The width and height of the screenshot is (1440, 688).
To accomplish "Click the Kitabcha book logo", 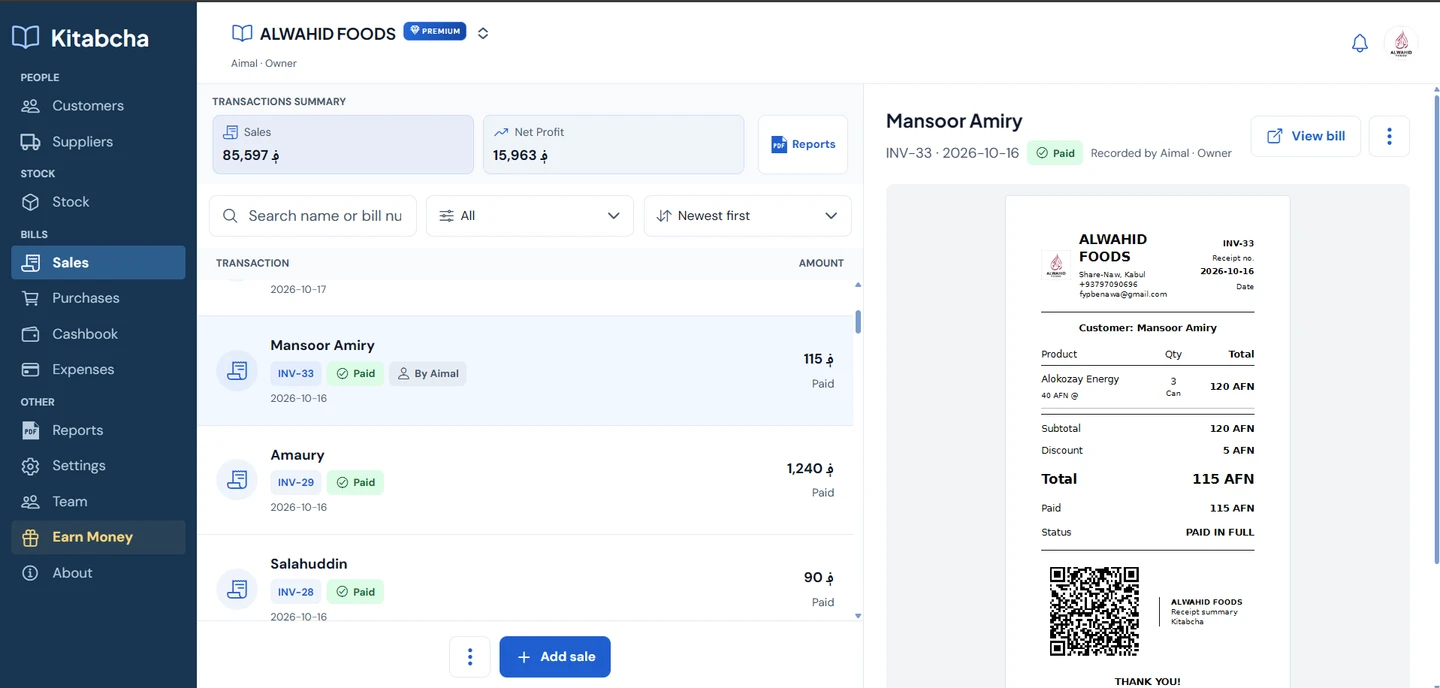I will (26, 38).
